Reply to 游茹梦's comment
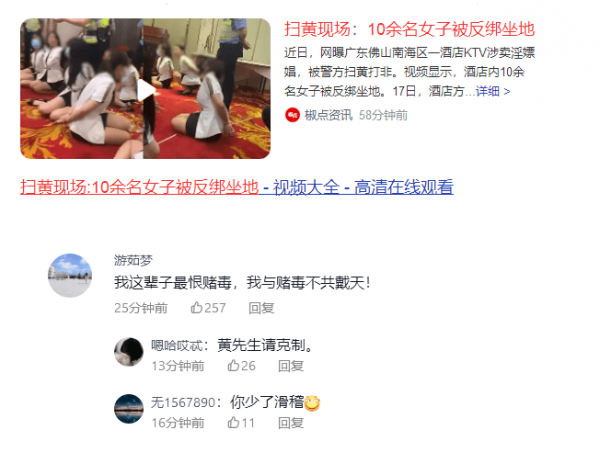The height and width of the screenshot is (464, 600). (261, 308)
